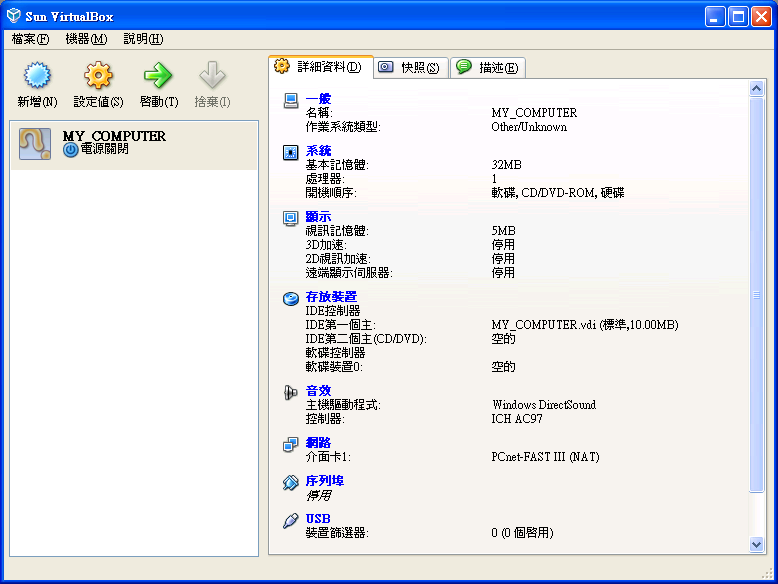Image resolution: width=778 pixels, height=584 pixels.
Task: Click the Discard (捨棄) down-arrow icon
Action: tap(212, 75)
